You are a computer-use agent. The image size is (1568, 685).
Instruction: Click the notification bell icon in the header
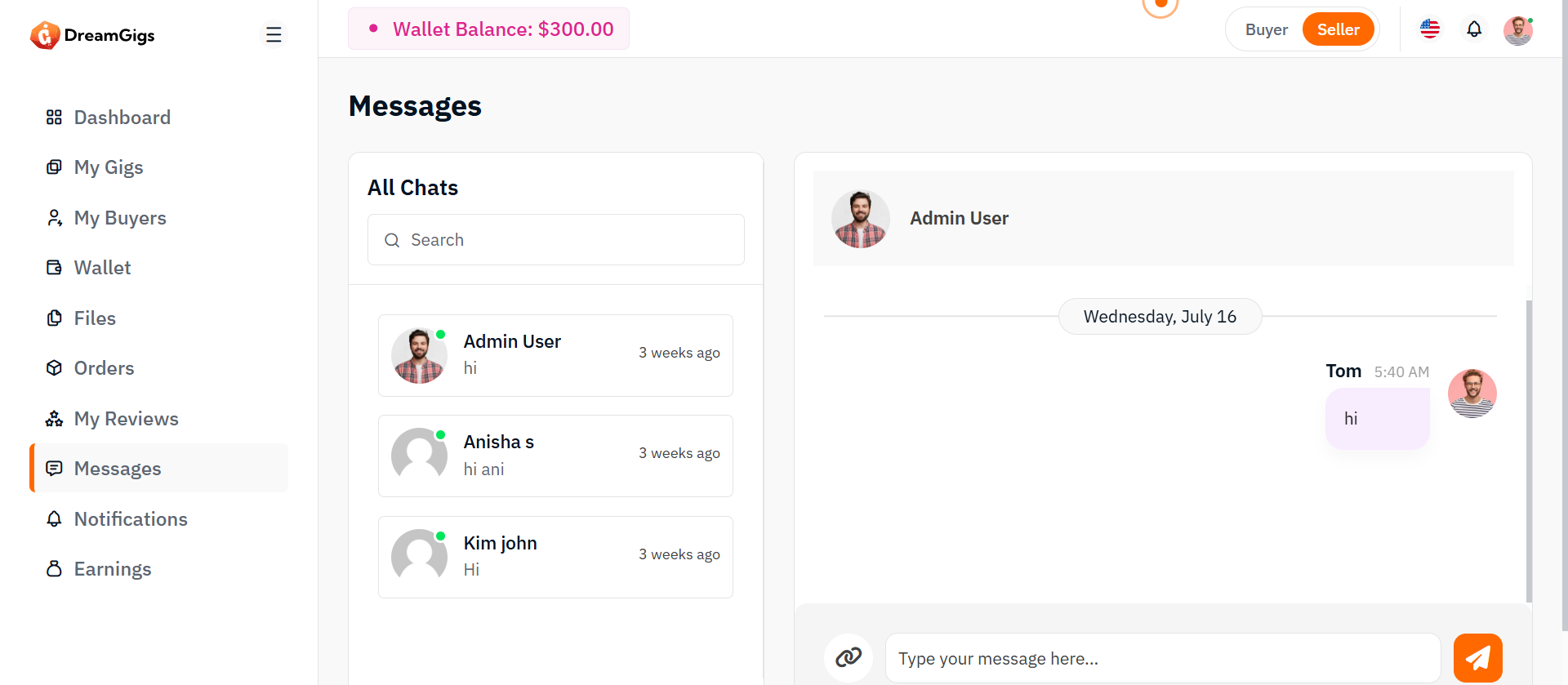(x=1473, y=29)
